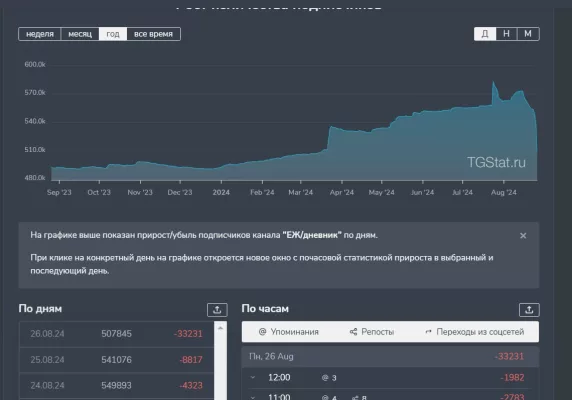Click the share icon next to Репосты
Viewport: 572px width, 400px height.
click(x=353, y=332)
